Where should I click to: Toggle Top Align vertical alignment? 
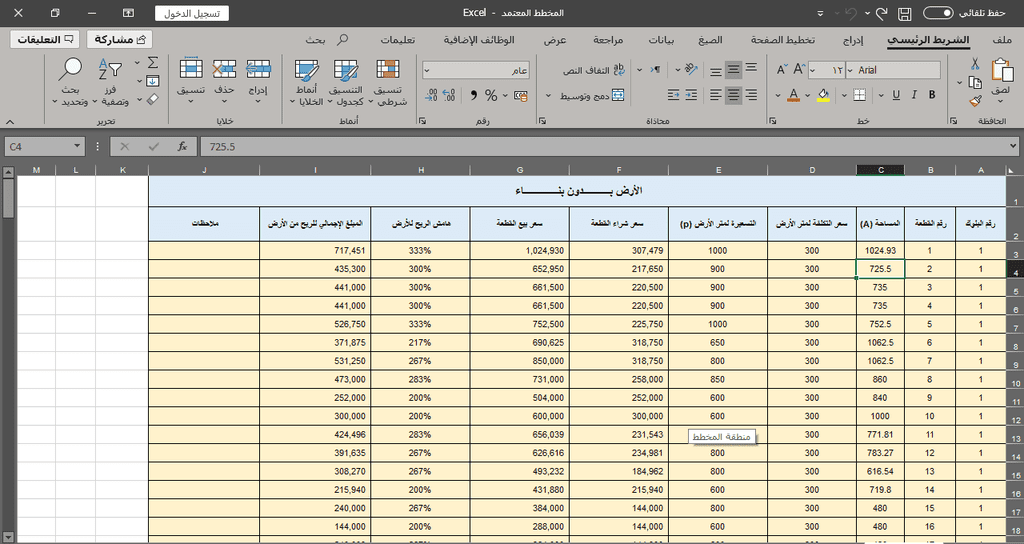click(751, 67)
